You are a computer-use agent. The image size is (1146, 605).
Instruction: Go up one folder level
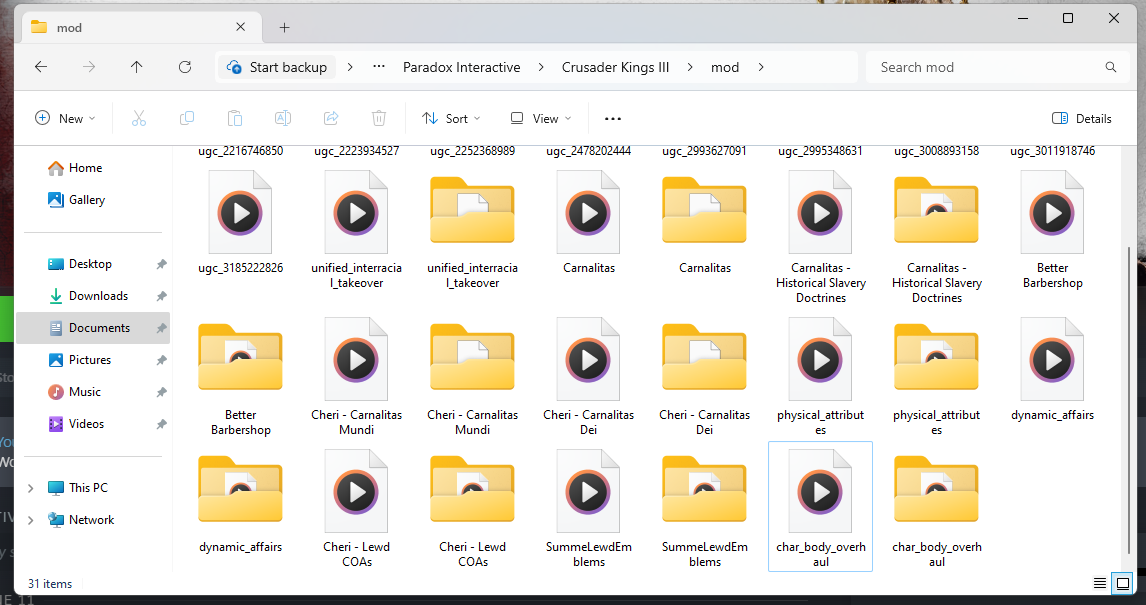[137, 67]
